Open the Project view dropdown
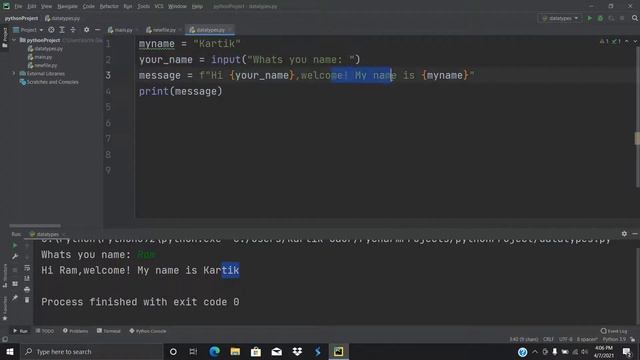 28,30
